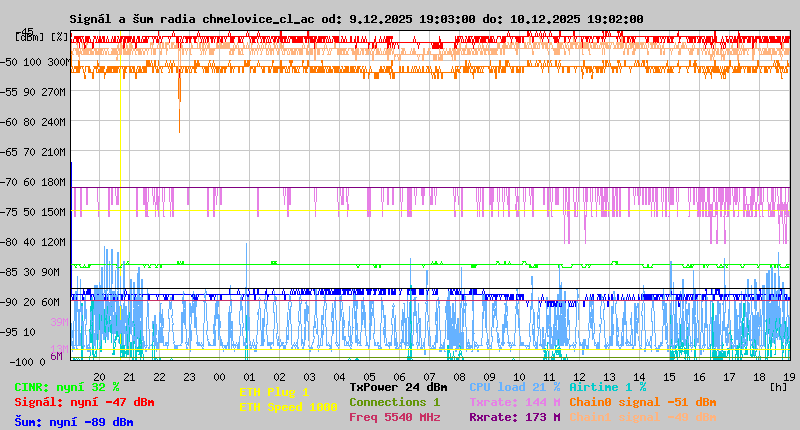Click the hour '01' x-axis label
Image resolution: width=800 pixels, height=430 pixels.
pos(249,377)
